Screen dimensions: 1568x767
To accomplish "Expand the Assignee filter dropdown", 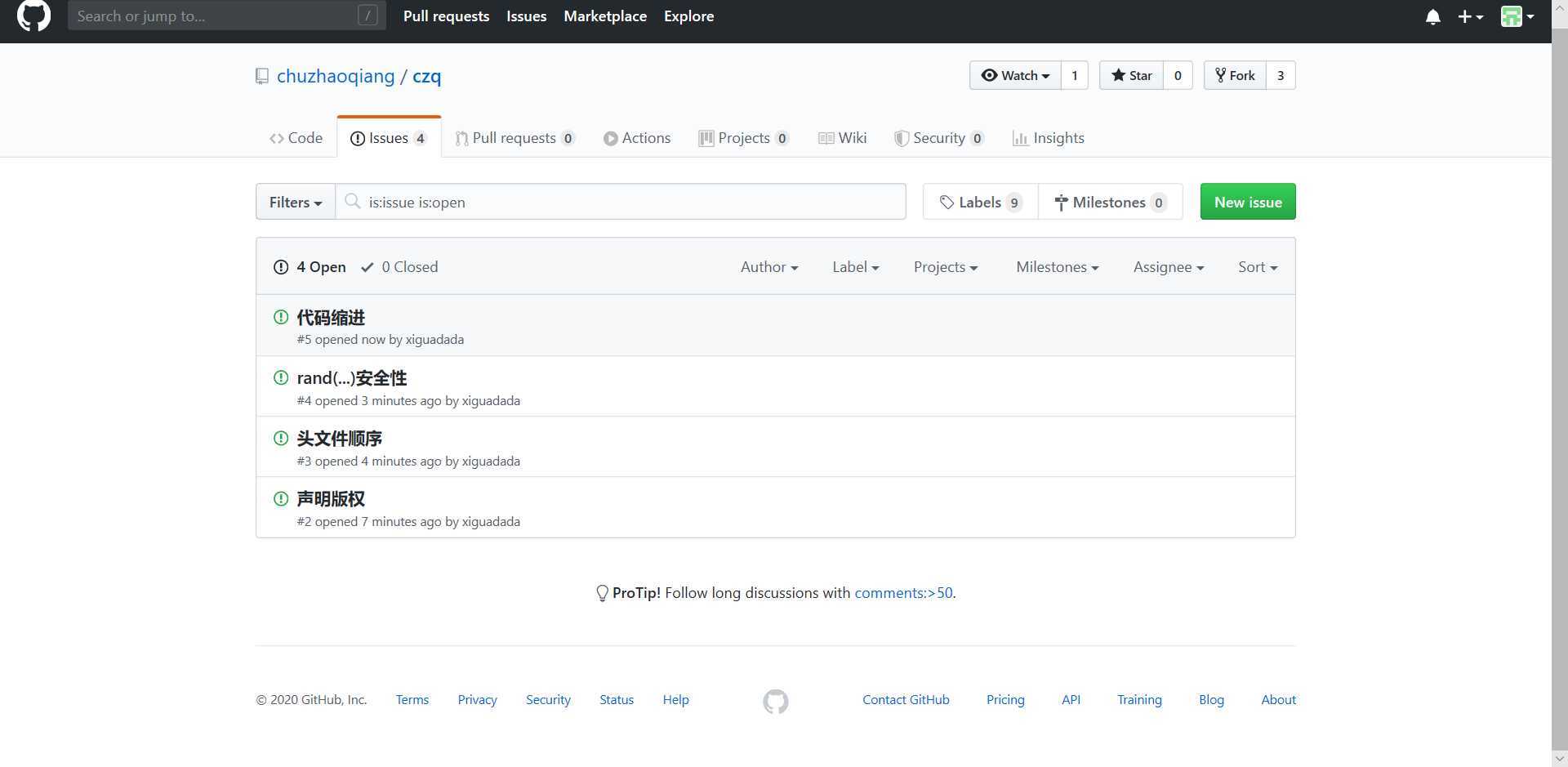I will pos(1169,267).
